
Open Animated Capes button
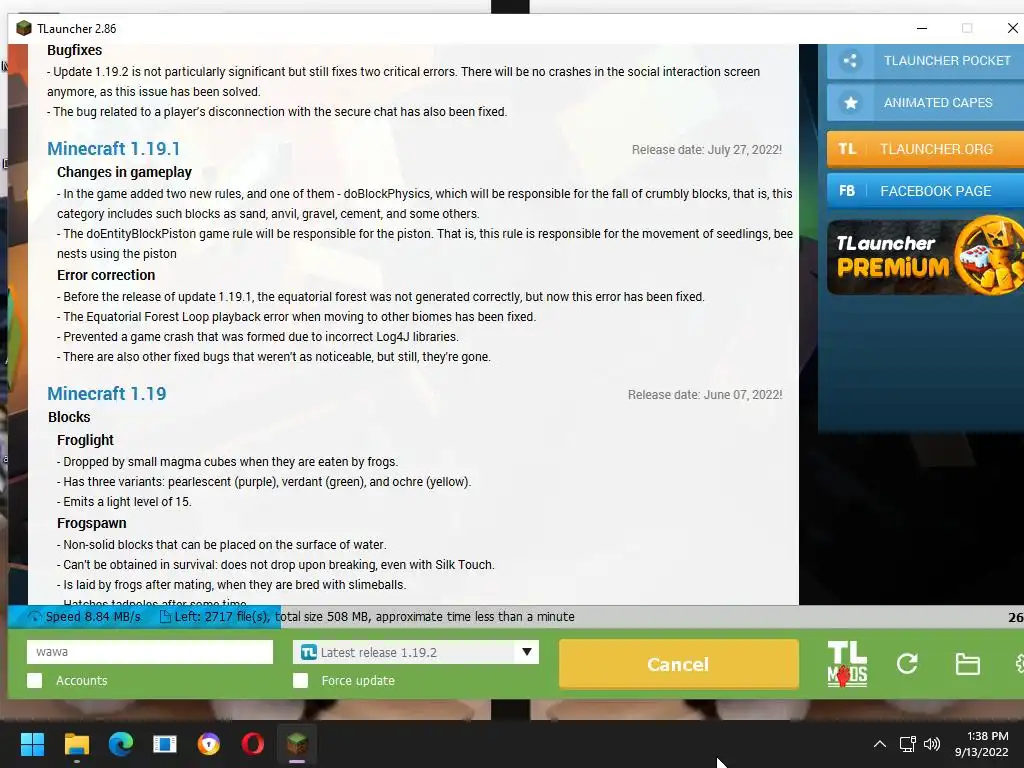coord(925,103)
